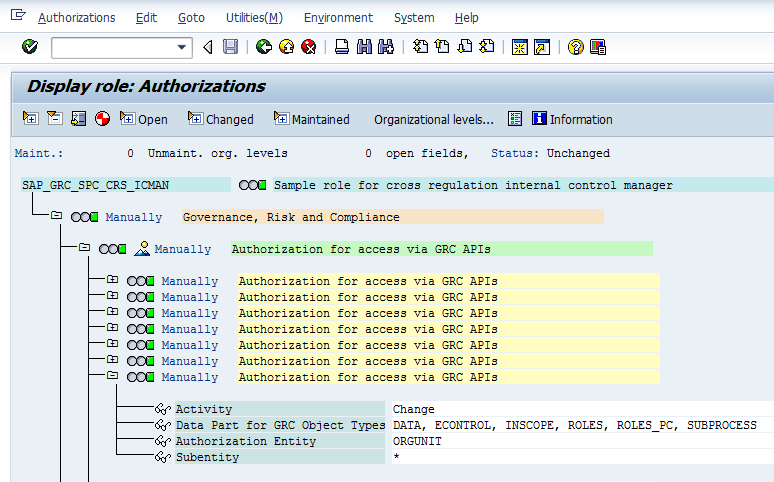This screenshot has width=774, height=482.
Task: Open the Utilities(M) menu
Action: pyautogui.click(x=254, y=18)
